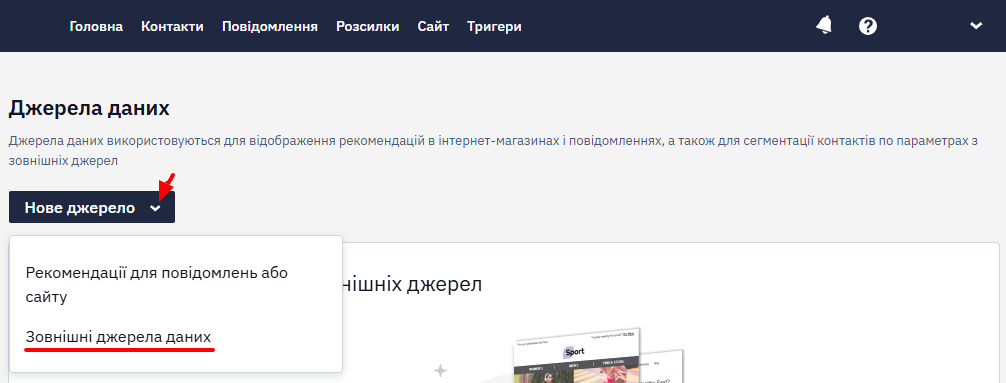The image size is (1006, 383).
Task: Open the Розсилки menu item
Action: pyautogui.click(x=368, y=26)
